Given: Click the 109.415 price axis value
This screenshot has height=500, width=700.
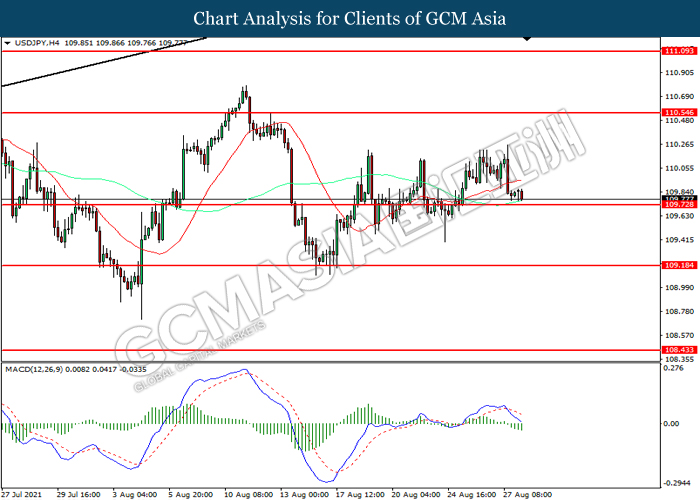Looking at the screenshot, I should coord(679,240).
